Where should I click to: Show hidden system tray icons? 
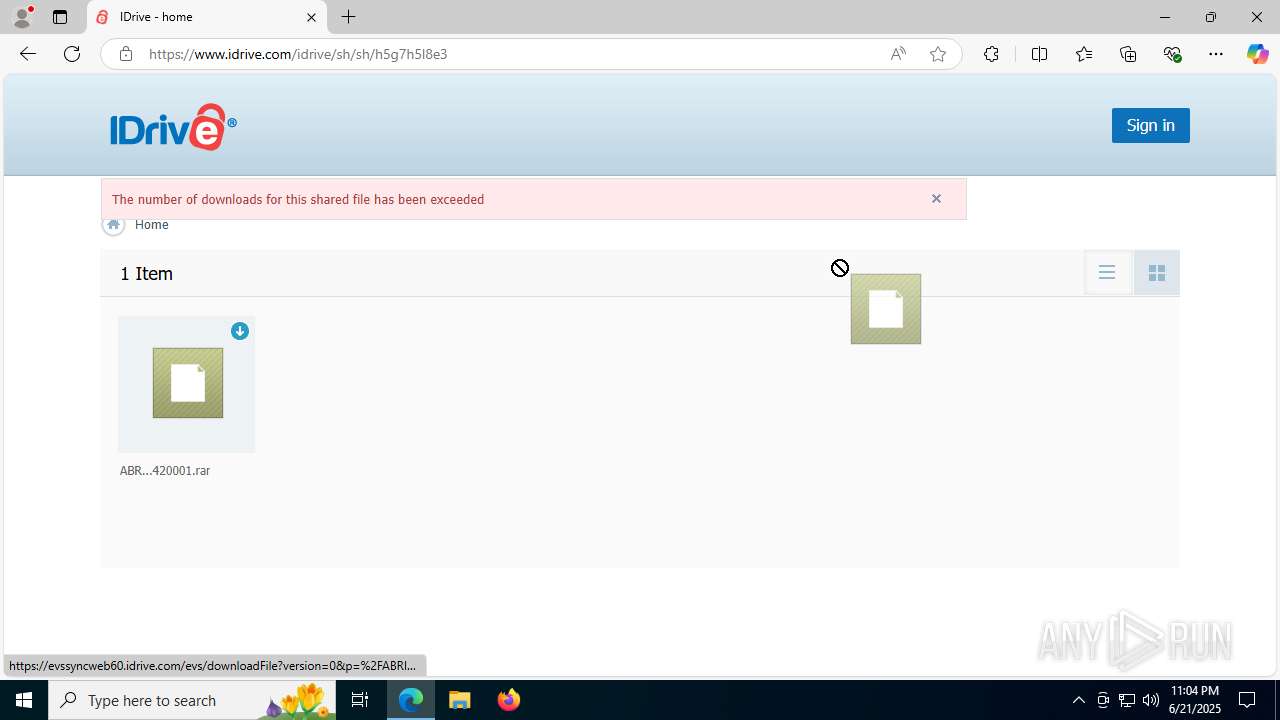(x=1078, y=700)
